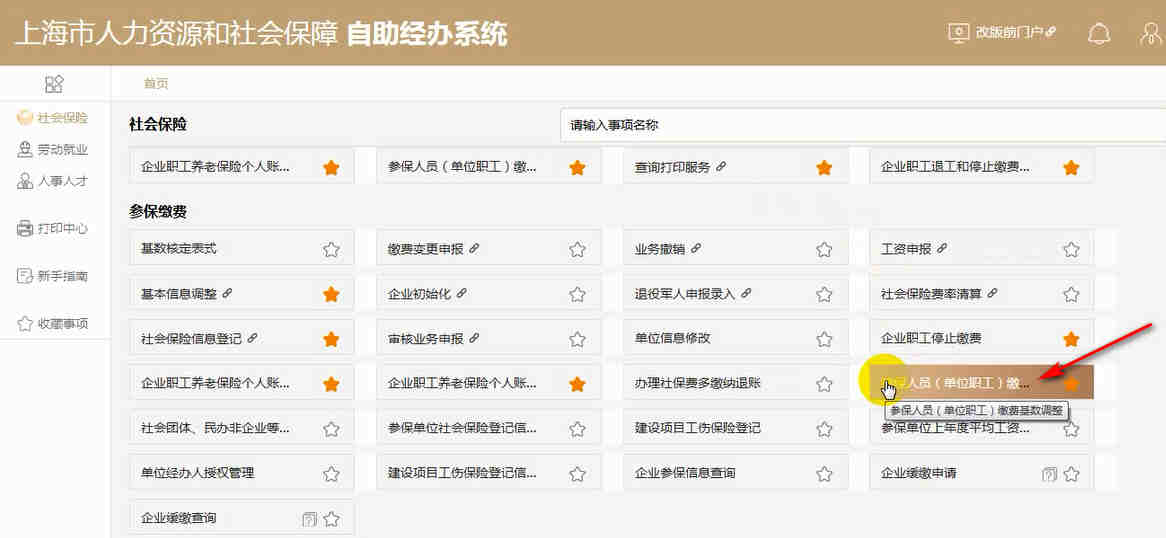Open the 社会保险信息登记 card
This screenshot has height=538, width=1166.
pos(242,338)
